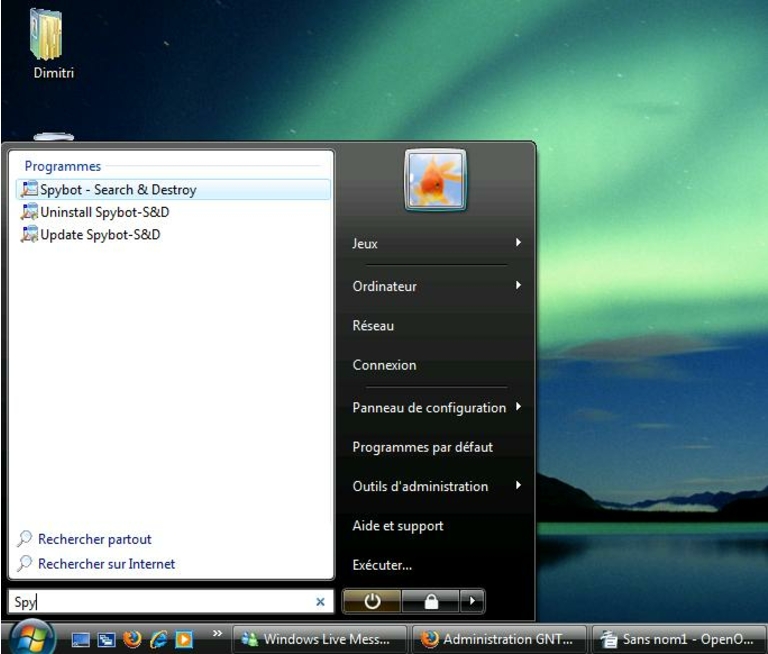Screen dimensions: 768x654
Task: Switch to Windows Live Messenger taskbar button
Action: [319, 639]
